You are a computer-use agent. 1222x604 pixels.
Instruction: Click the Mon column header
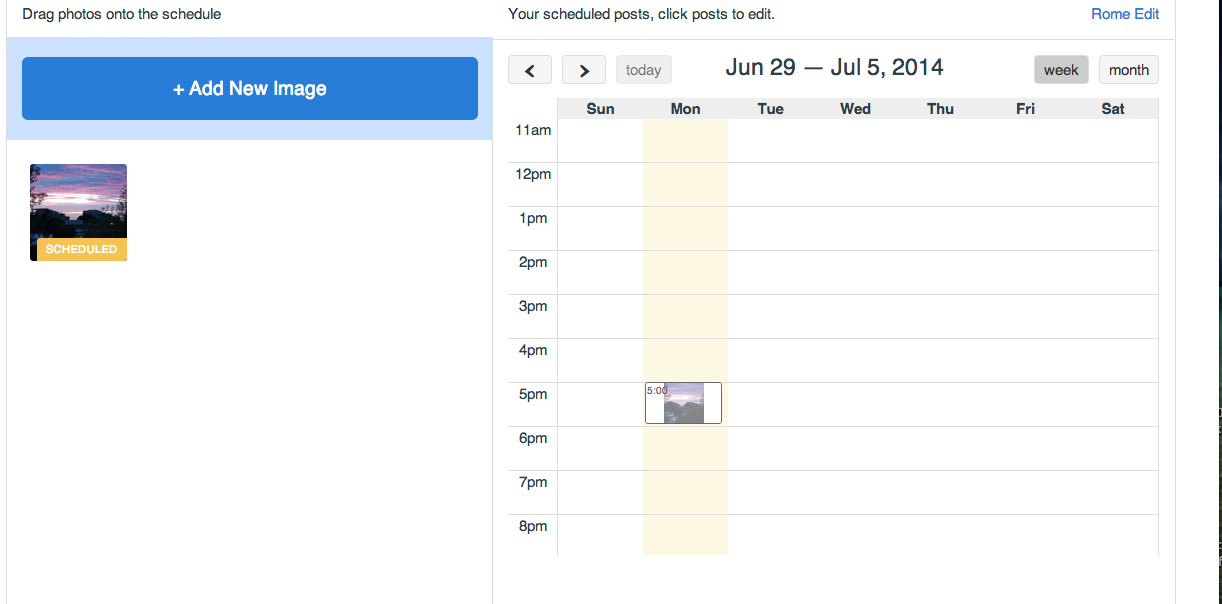click(x=685, y=109)
